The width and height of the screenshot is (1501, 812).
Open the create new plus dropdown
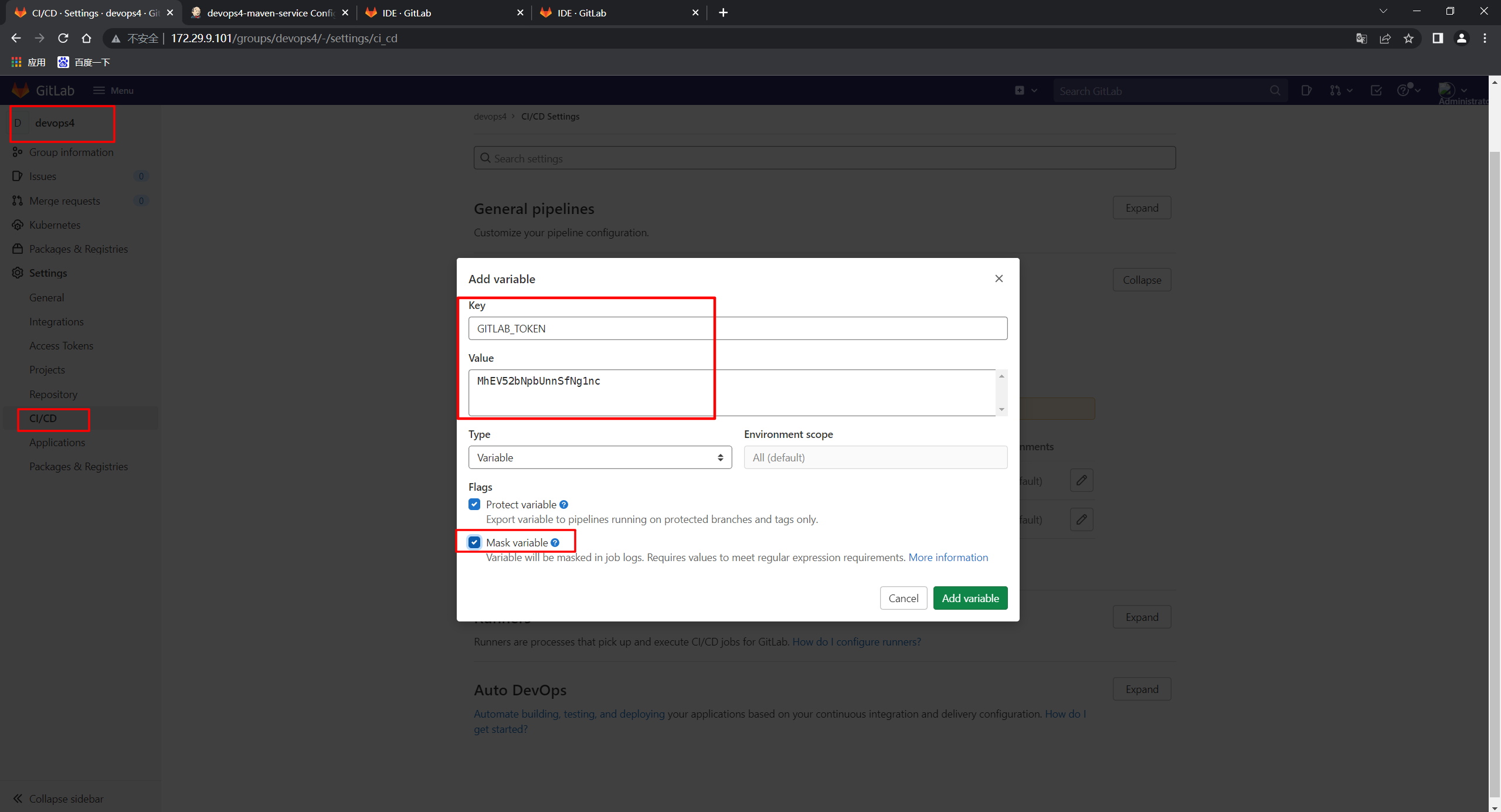pos(1025,90)
